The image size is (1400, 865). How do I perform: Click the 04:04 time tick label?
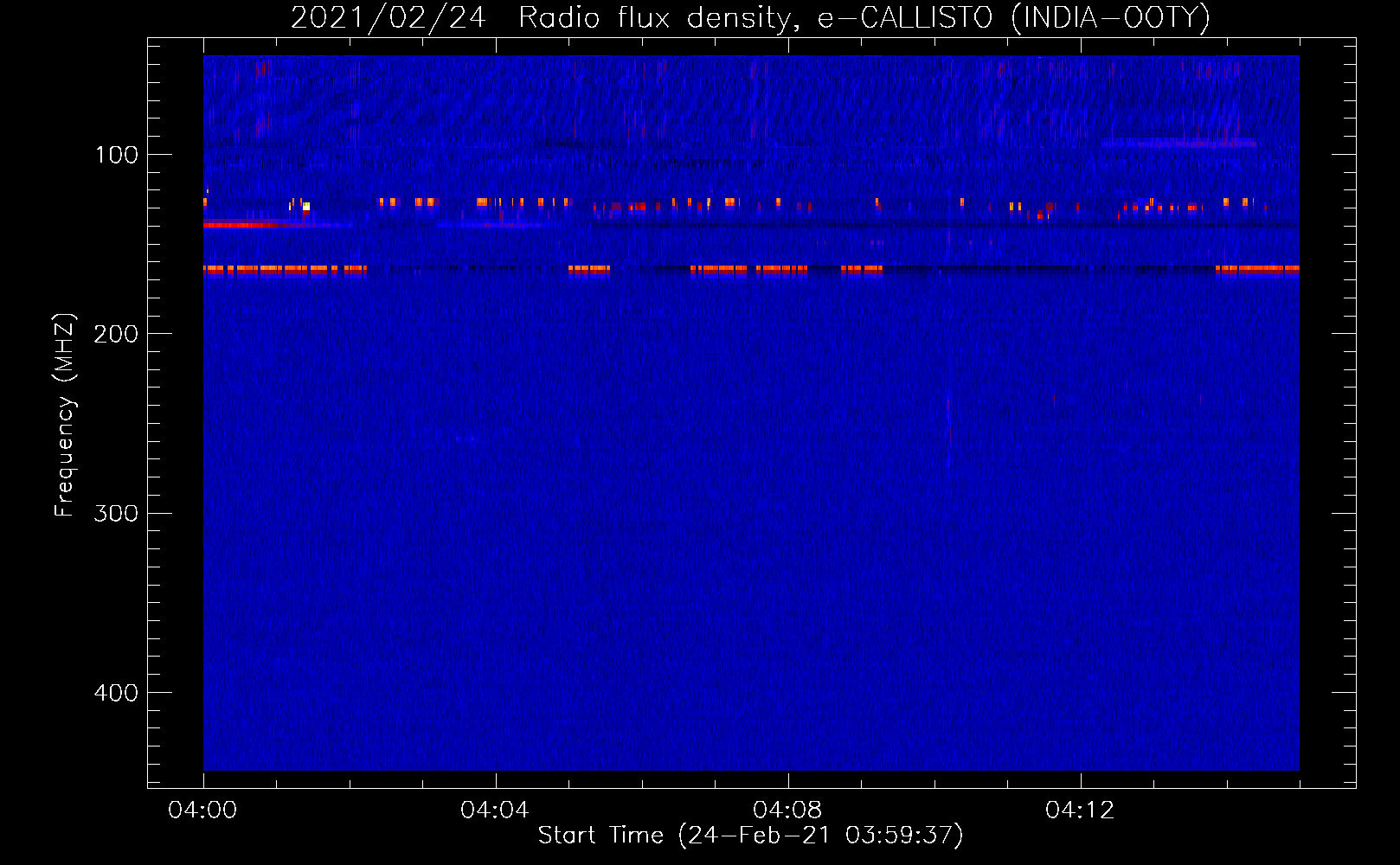click(x=495, y=811)
